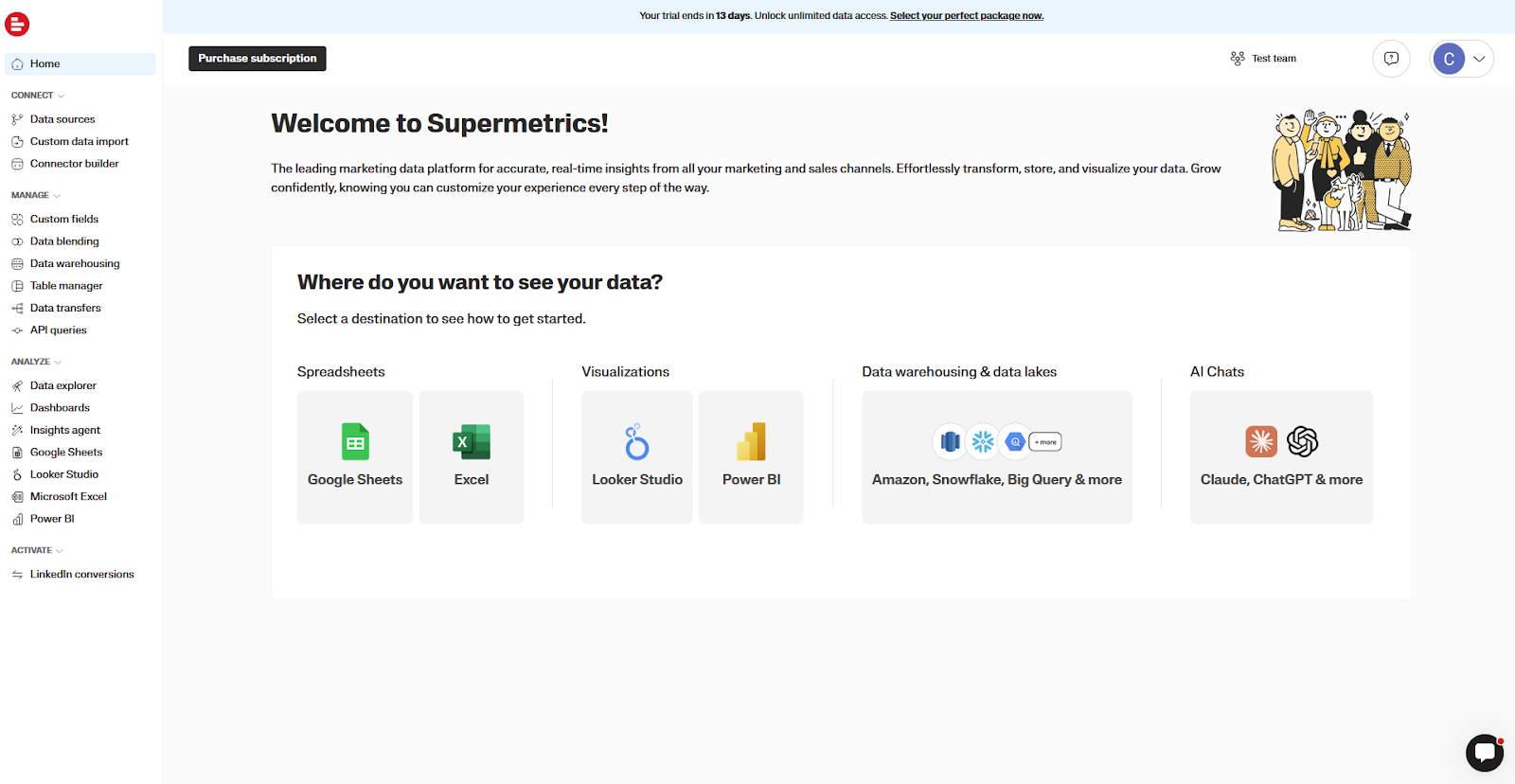
Task: Click the Purchase subscription button
Action: (258, 59)
